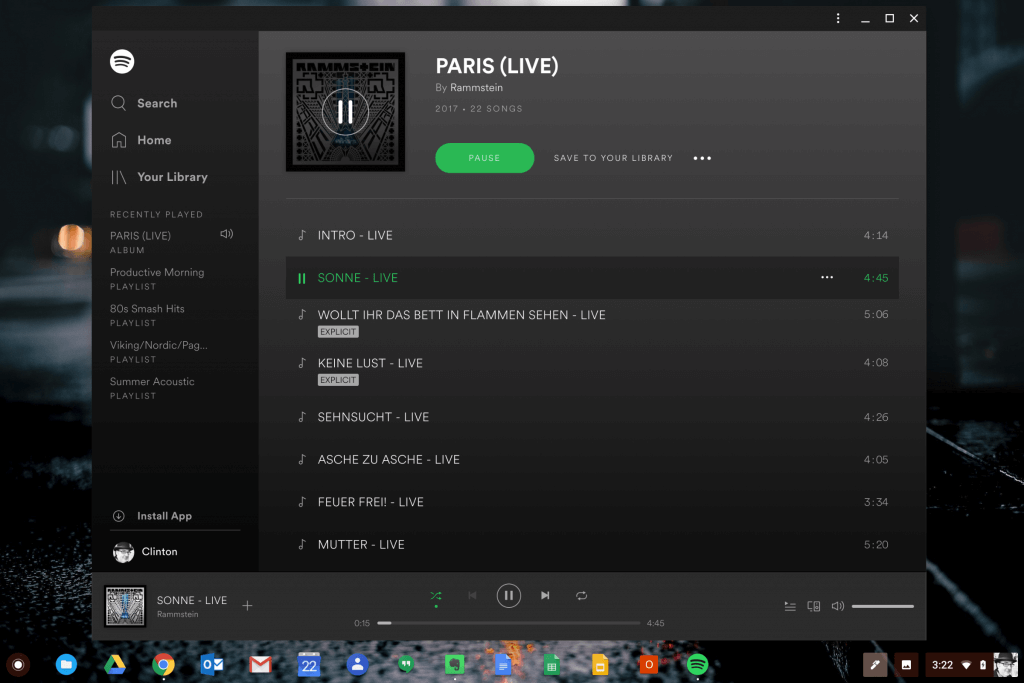
Task: Open Google Sheets from shelf
Action: [552, 665]
